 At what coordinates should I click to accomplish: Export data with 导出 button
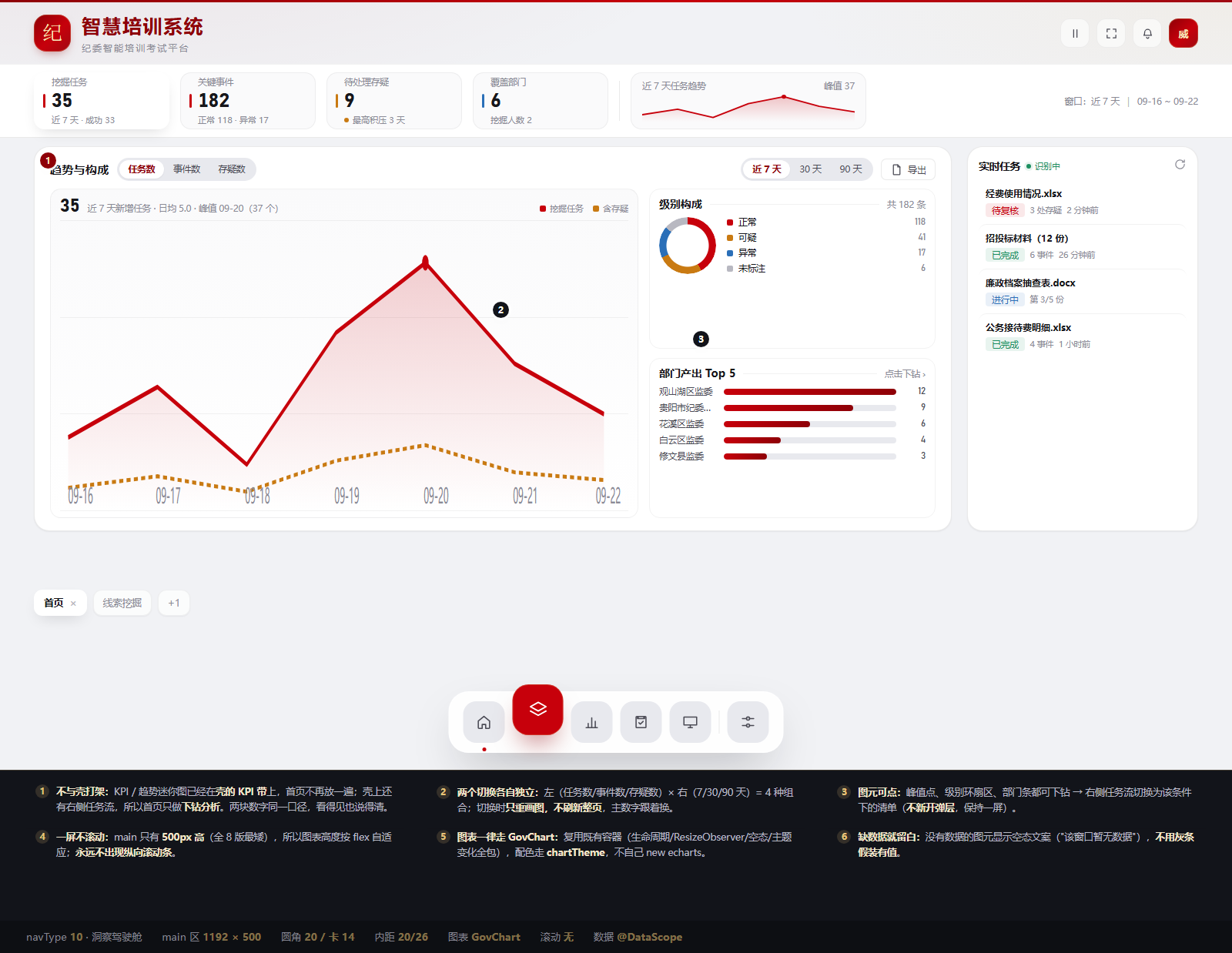tap(909, 169)
